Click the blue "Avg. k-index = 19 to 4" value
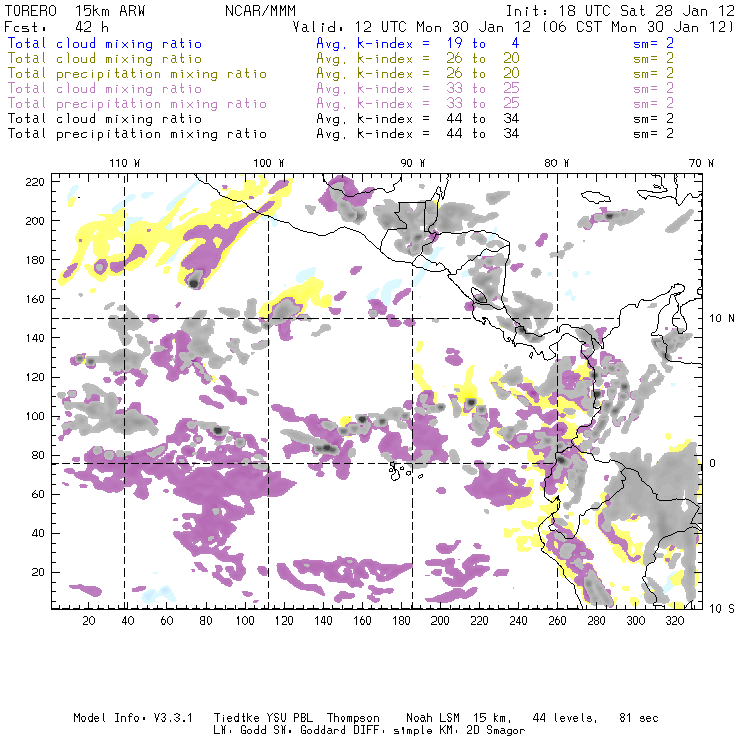 pos(418,44)
